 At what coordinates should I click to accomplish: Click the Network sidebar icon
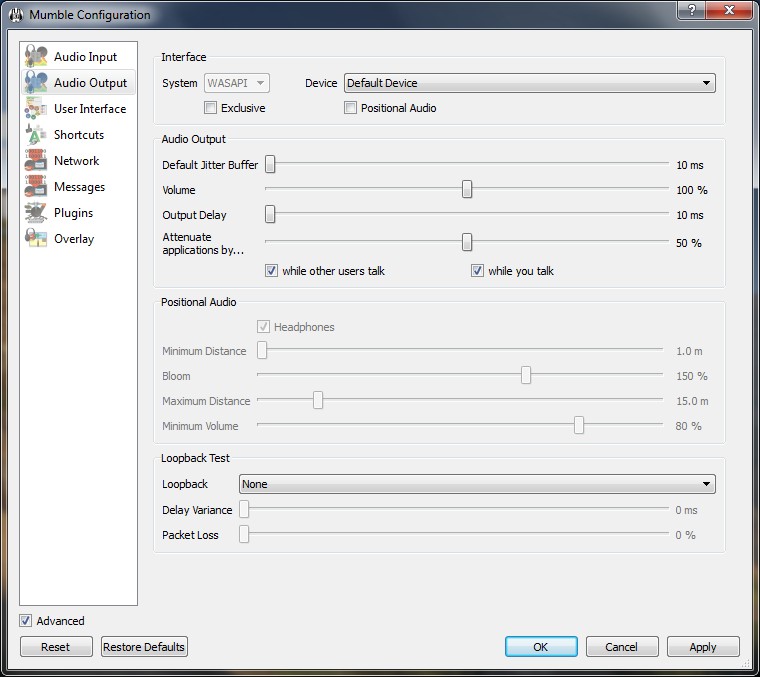(x=36, y=160)
